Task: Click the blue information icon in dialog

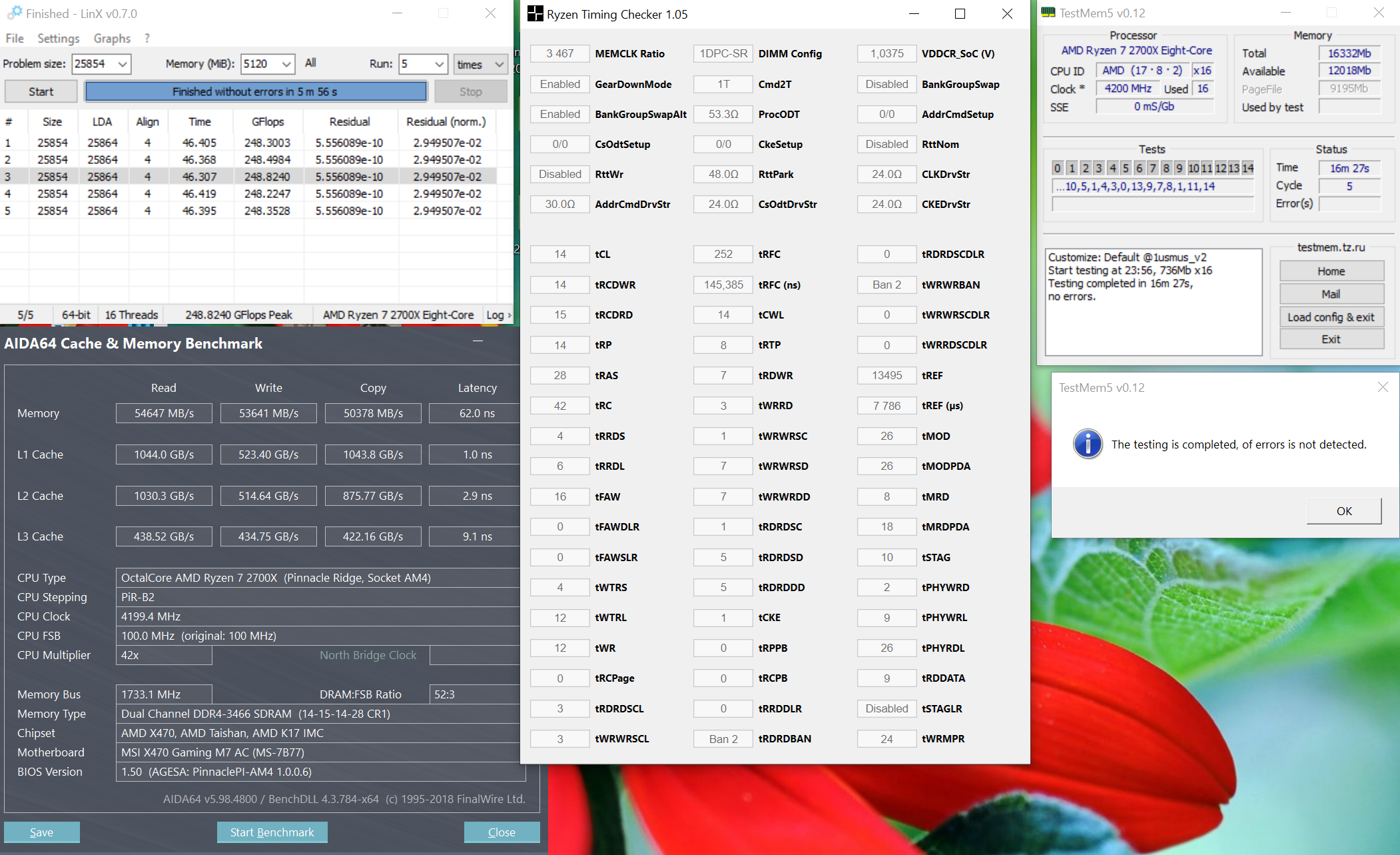Action: click(1088, 444)
